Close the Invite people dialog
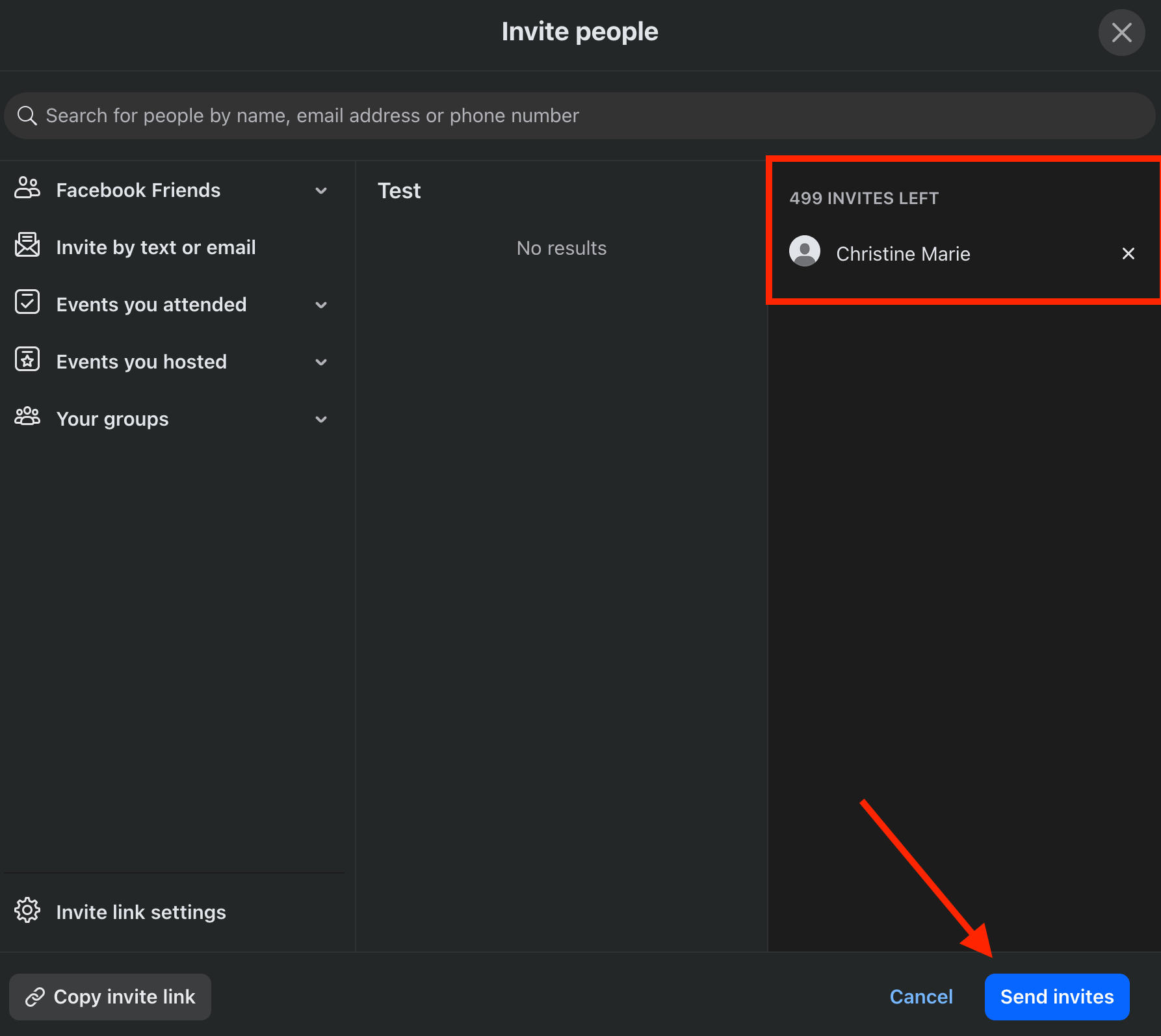 (x=1121, y=32)
